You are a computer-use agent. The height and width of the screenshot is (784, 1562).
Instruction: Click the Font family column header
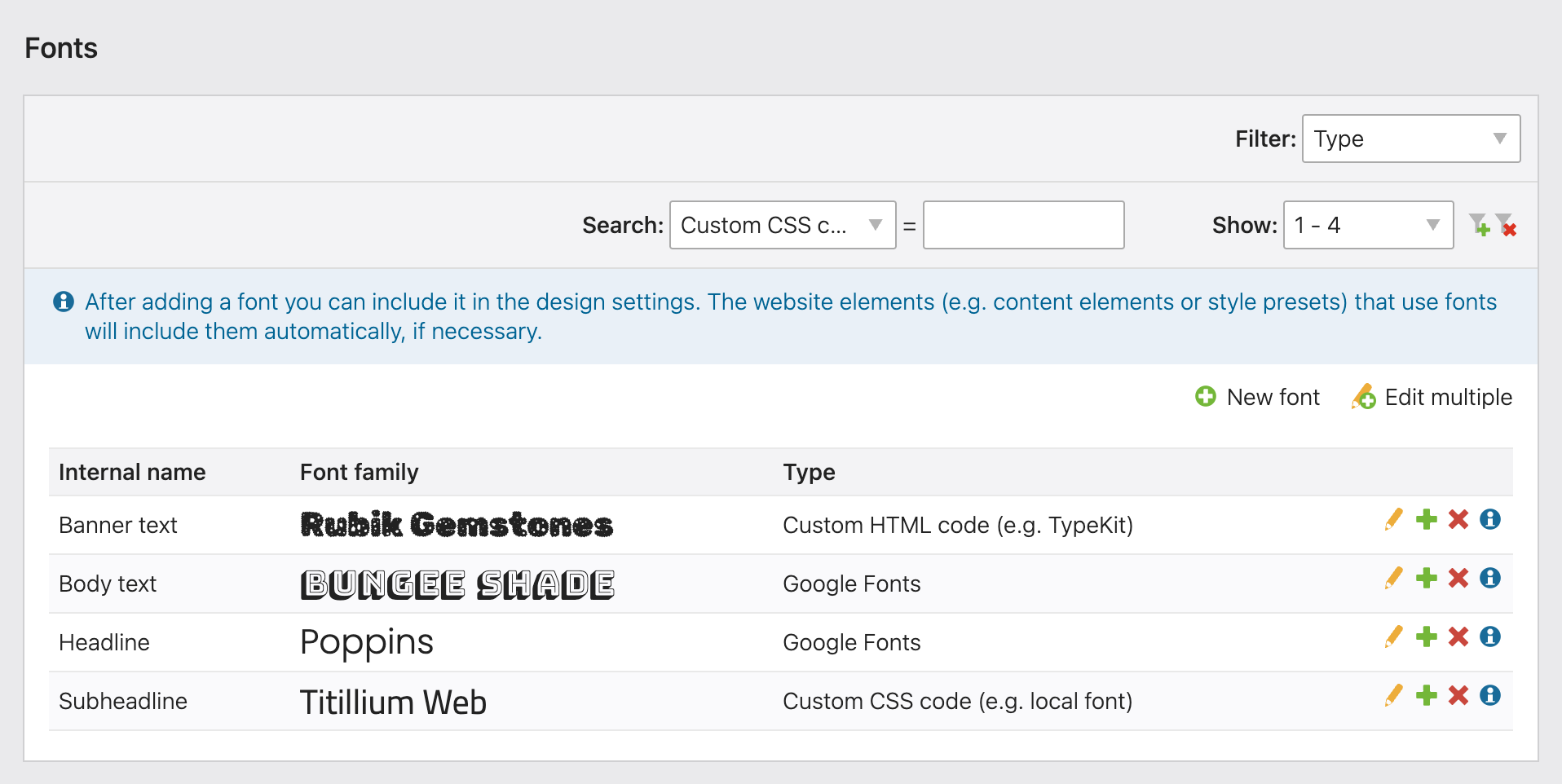pos(359,473)
